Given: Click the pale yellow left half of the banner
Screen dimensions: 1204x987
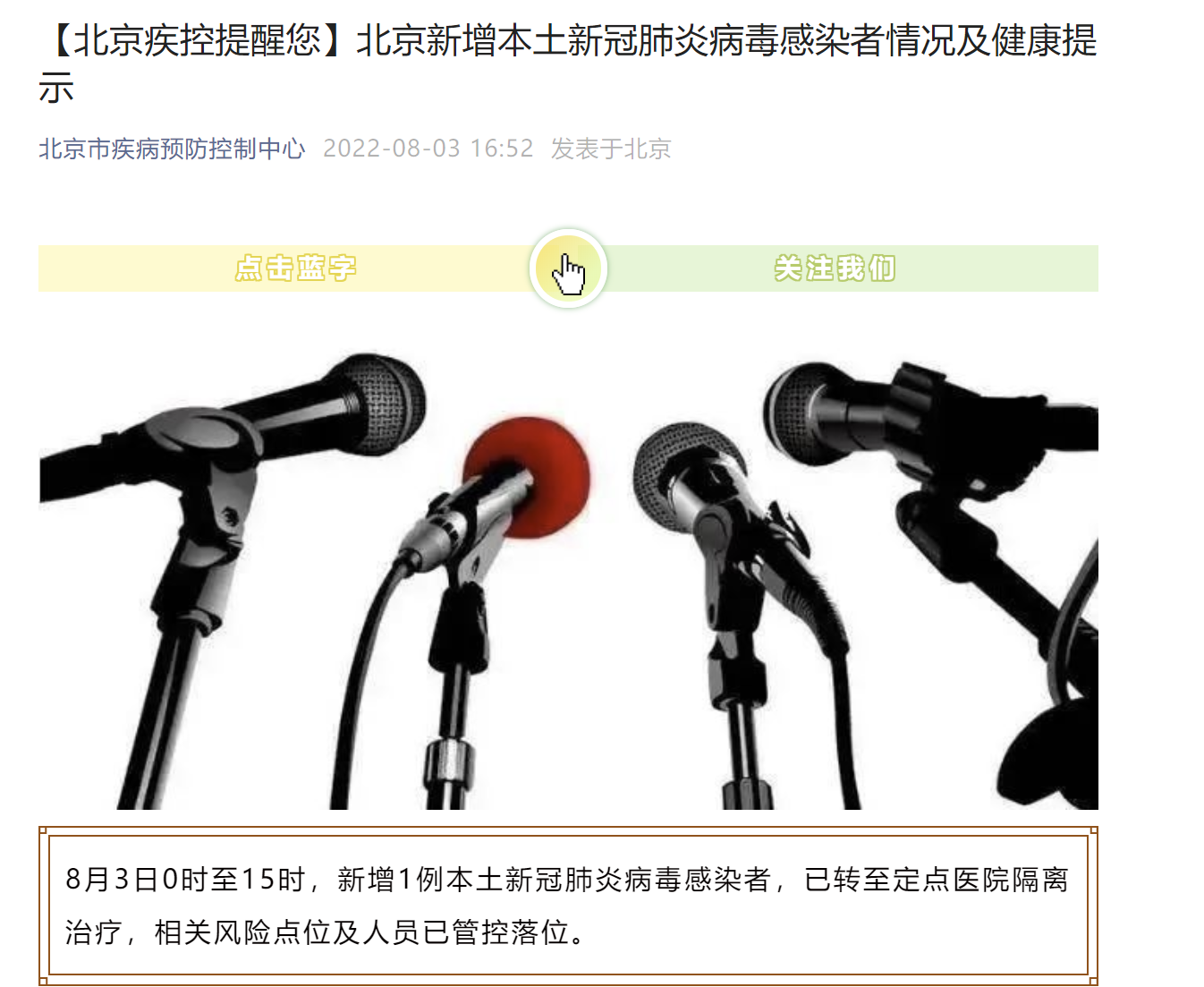Looking at the screenshot, I should tap(284, 268).
